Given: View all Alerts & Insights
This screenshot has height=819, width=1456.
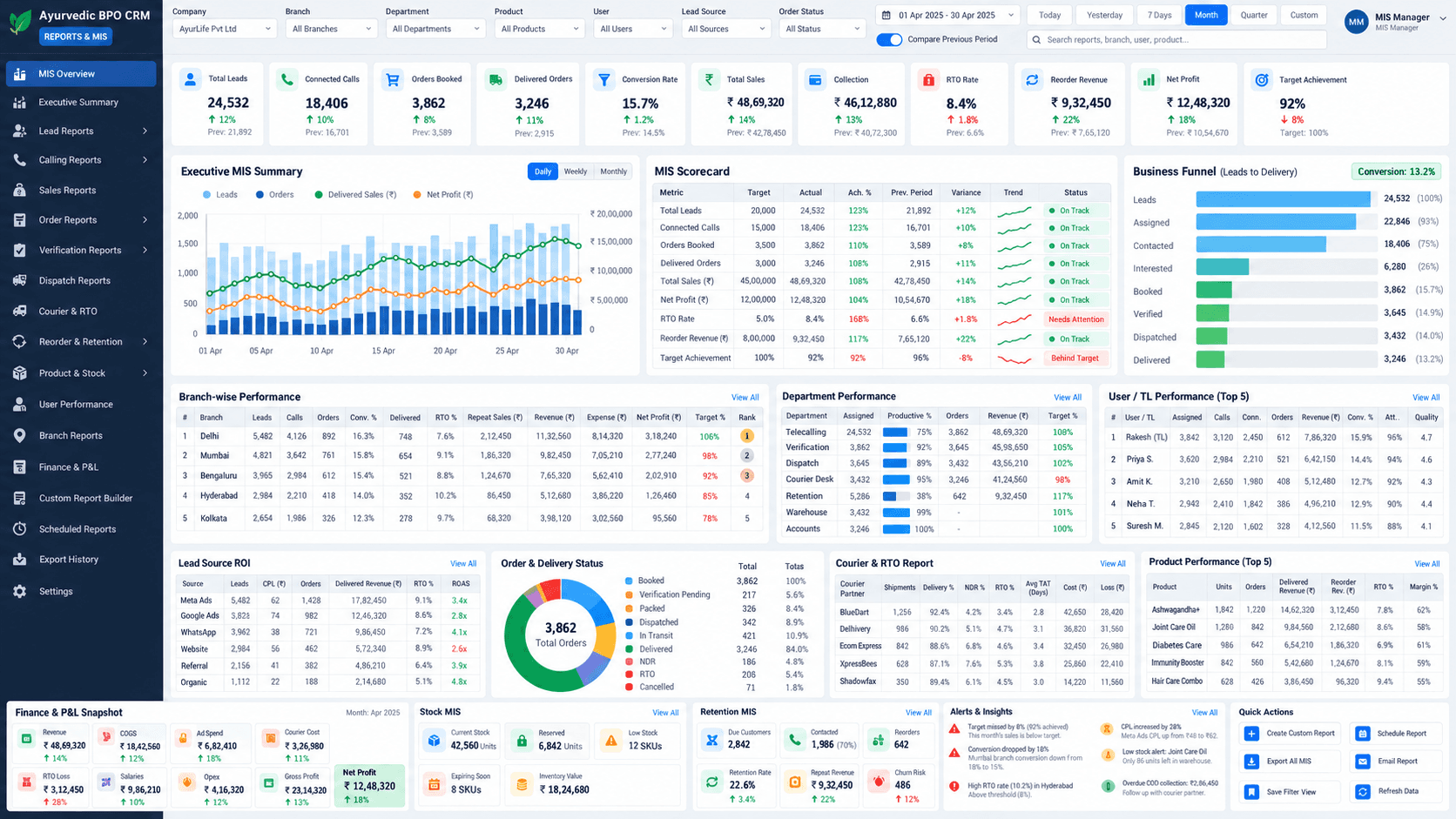Looking at the screenshot, I should (1204, 713).
